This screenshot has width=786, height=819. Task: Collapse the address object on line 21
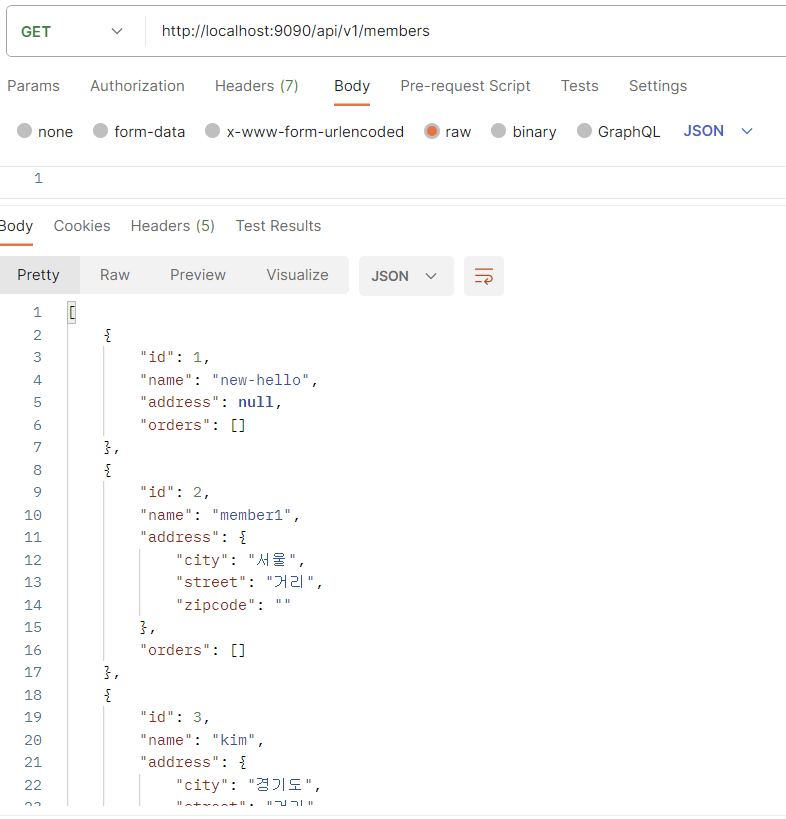pyautogui.click(x=243, y=763)
